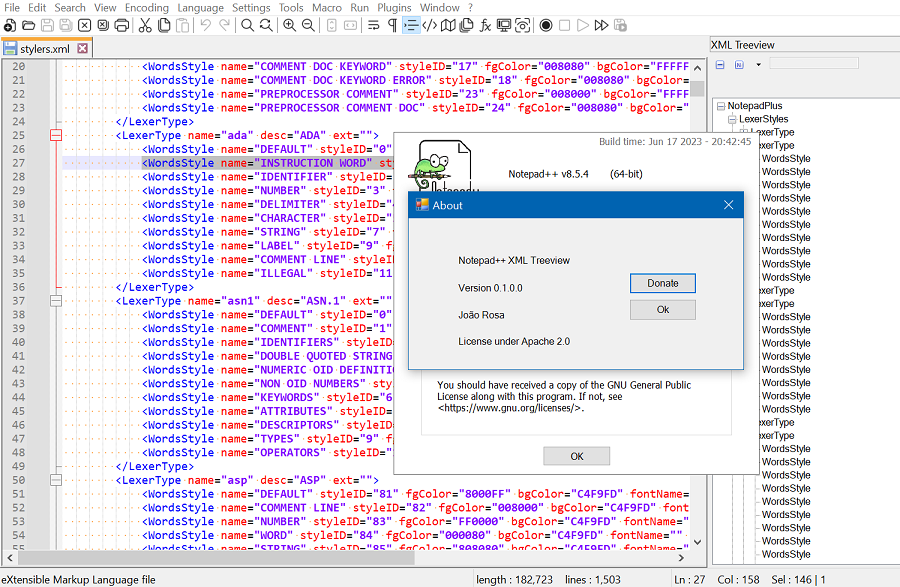Click 'length : 182,723' in the status bar
Image resolution: width=900 pixels, height=587 pixels.
[x=514, y=580]
